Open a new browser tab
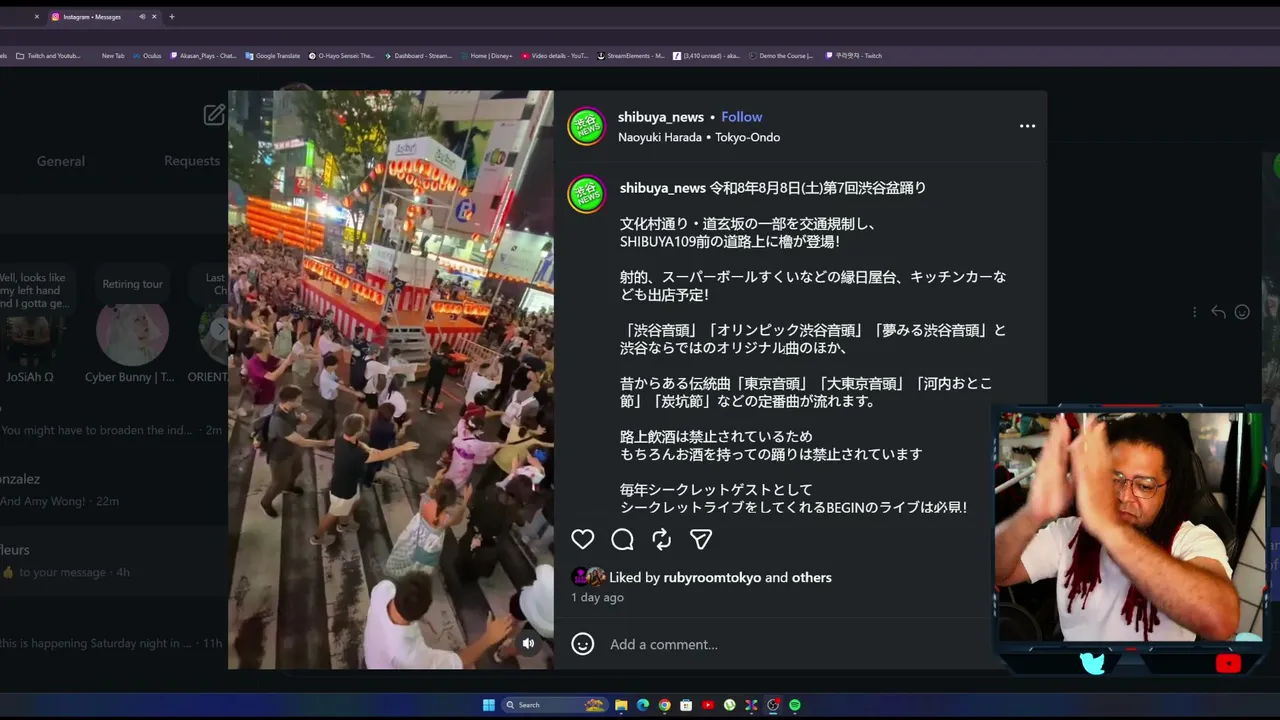 click(x=172, y=17)
